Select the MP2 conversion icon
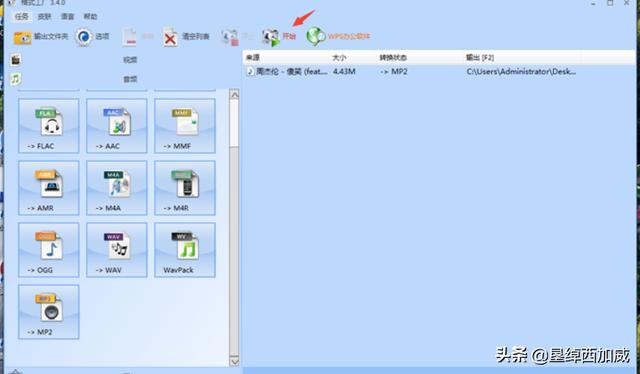Screen dimensions: 640x374 [x=49, y=312]
